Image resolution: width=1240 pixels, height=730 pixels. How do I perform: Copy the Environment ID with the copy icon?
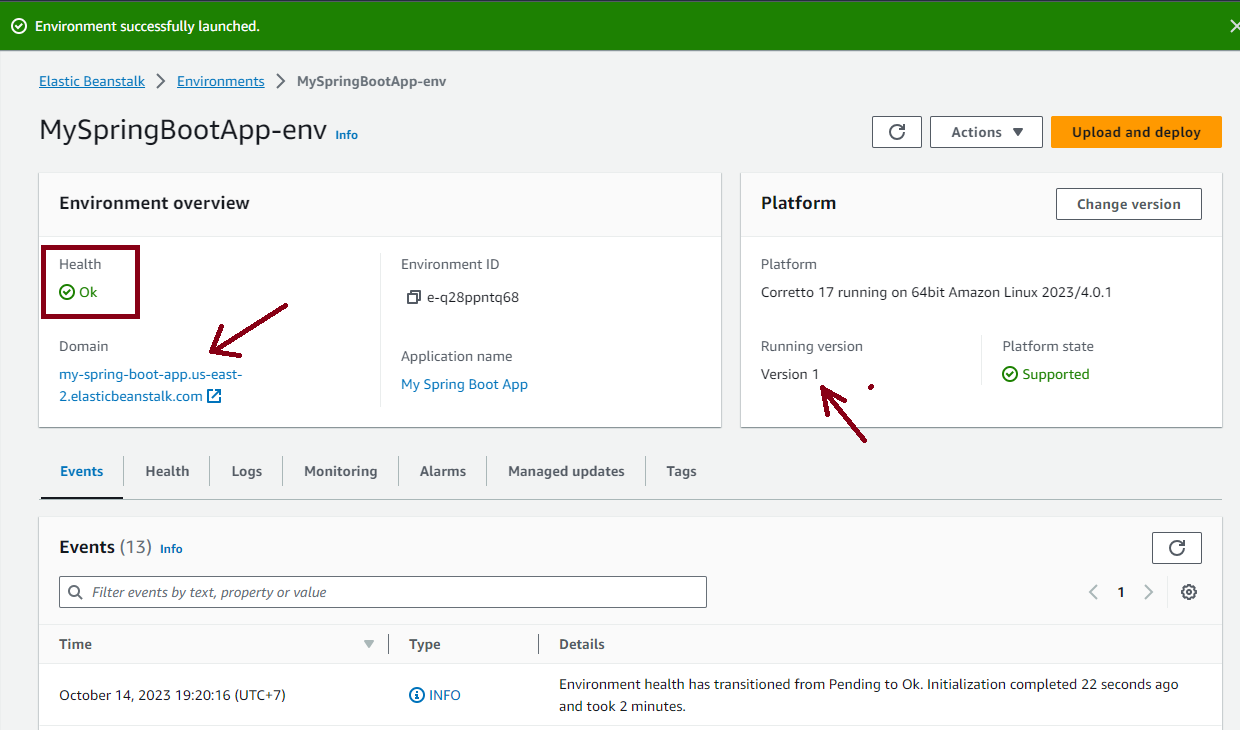tap(413, 297)
